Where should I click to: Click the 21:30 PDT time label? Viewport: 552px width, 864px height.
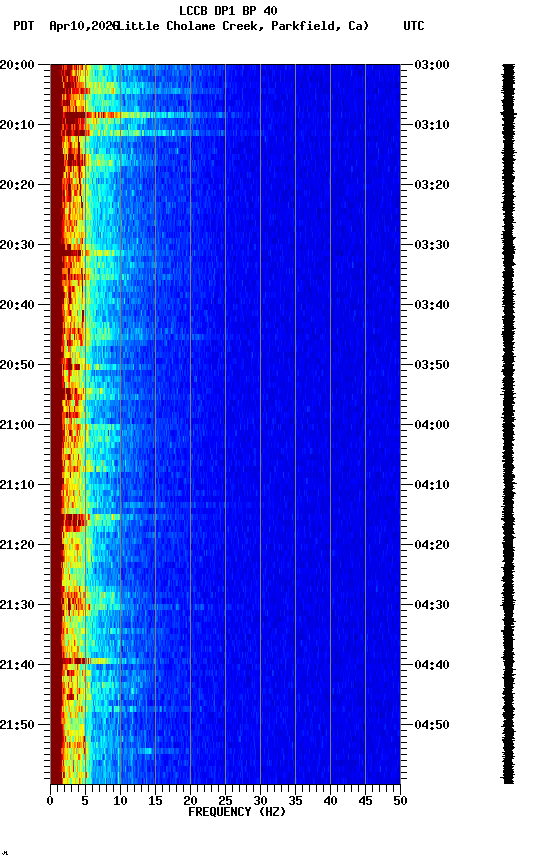(17, 606)
